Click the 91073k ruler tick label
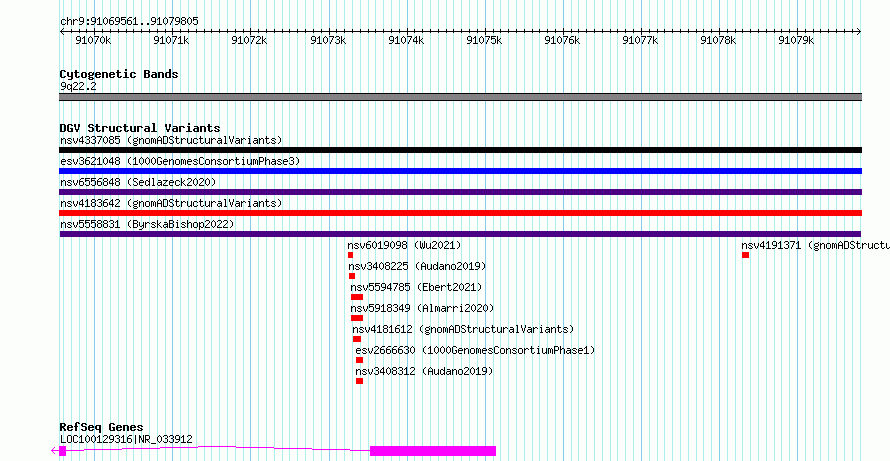This screenshot has height=461, width=890. [x=328, y=40]
